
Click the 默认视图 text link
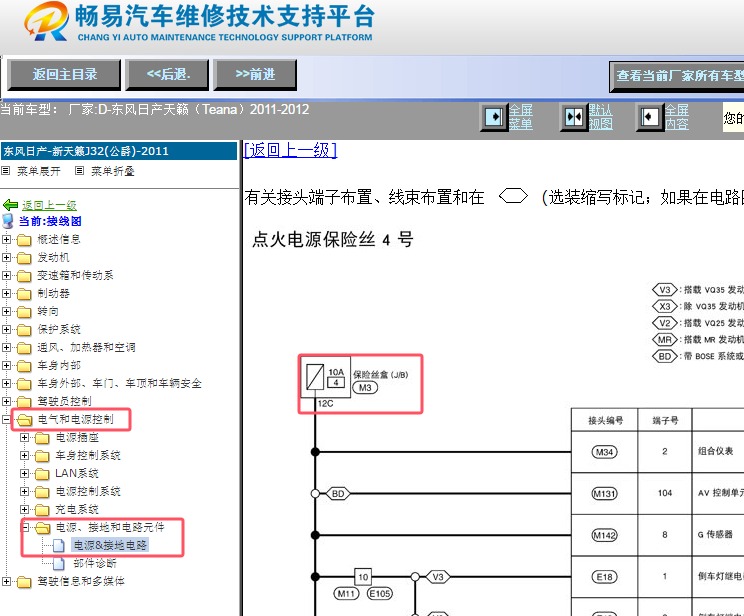pos(601,117)
